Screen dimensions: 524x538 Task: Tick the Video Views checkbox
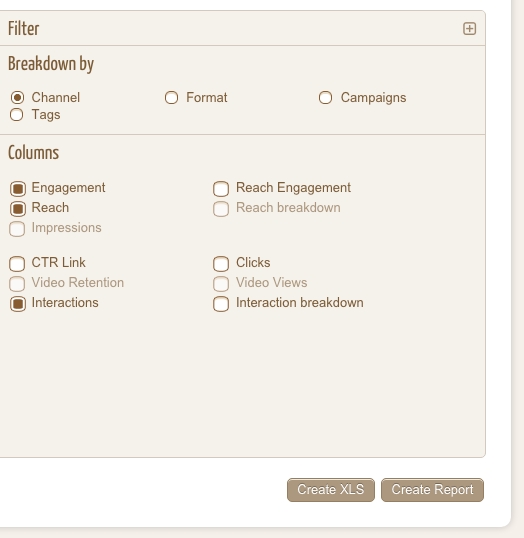(x=221, y=284)
